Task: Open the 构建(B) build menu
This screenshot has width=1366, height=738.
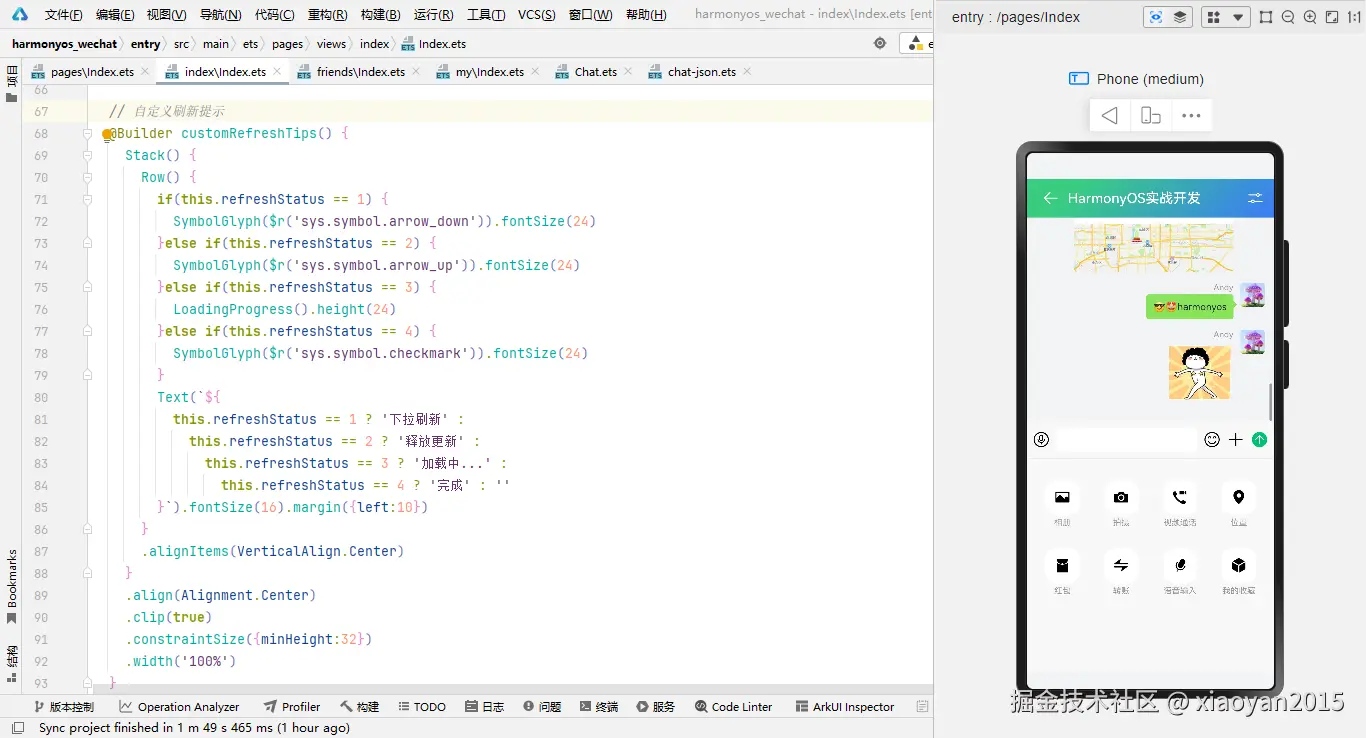Action: pos(380,15)
